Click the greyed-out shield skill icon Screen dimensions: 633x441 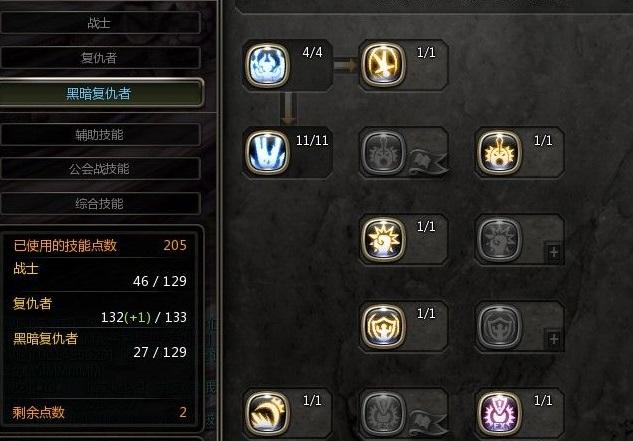point(499,326)
